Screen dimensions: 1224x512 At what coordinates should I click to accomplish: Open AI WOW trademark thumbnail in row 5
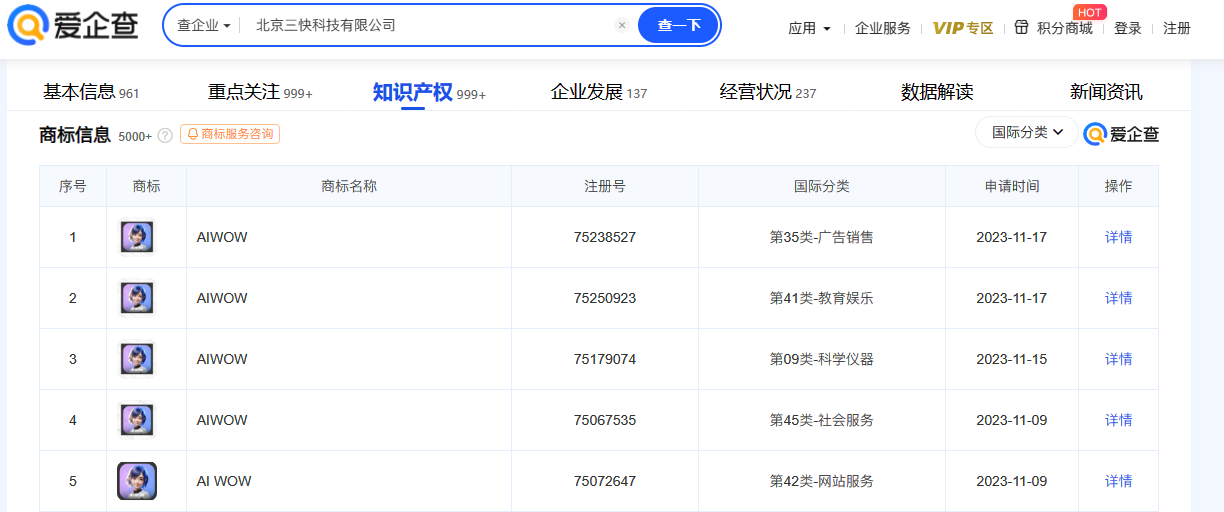tap(137, 481)
